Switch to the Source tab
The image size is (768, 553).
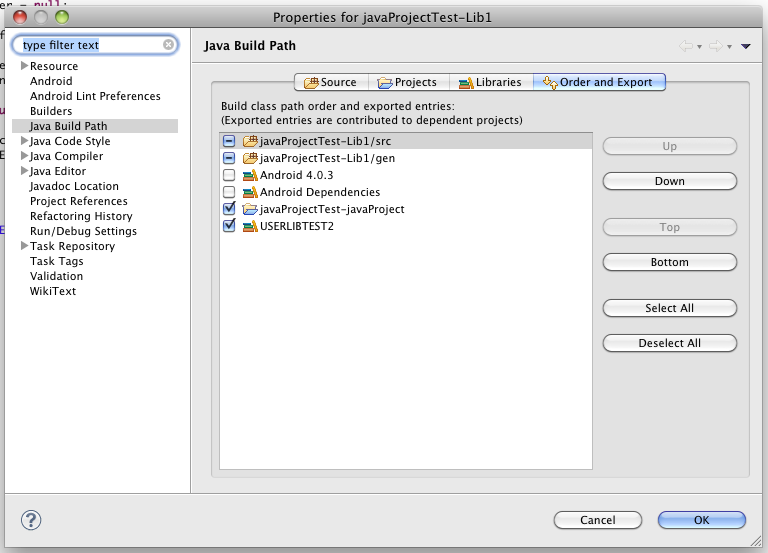pos(331,82)
